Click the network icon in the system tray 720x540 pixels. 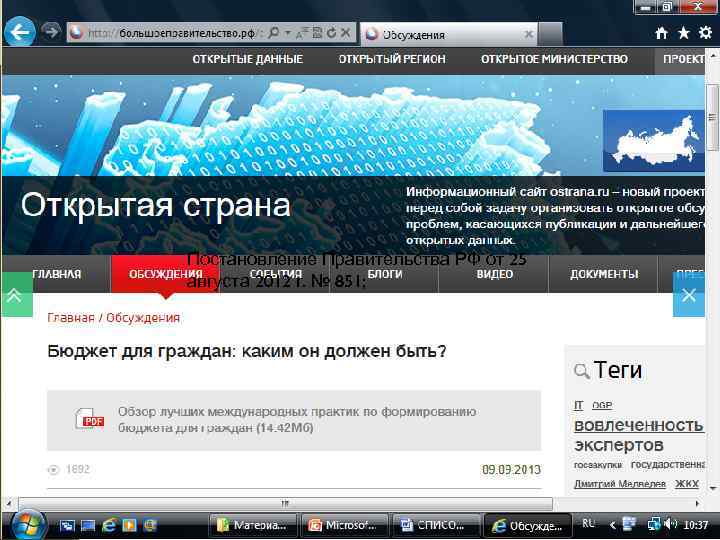pos(653,524)
